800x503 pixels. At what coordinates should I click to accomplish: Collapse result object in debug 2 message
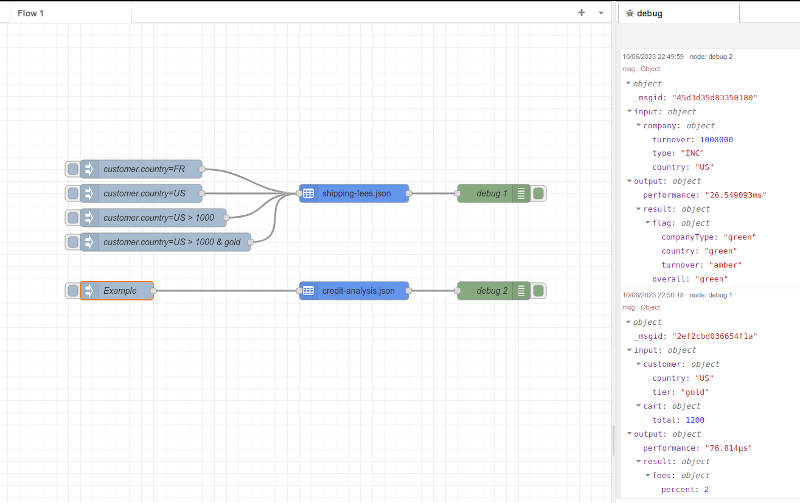(638, 209)
